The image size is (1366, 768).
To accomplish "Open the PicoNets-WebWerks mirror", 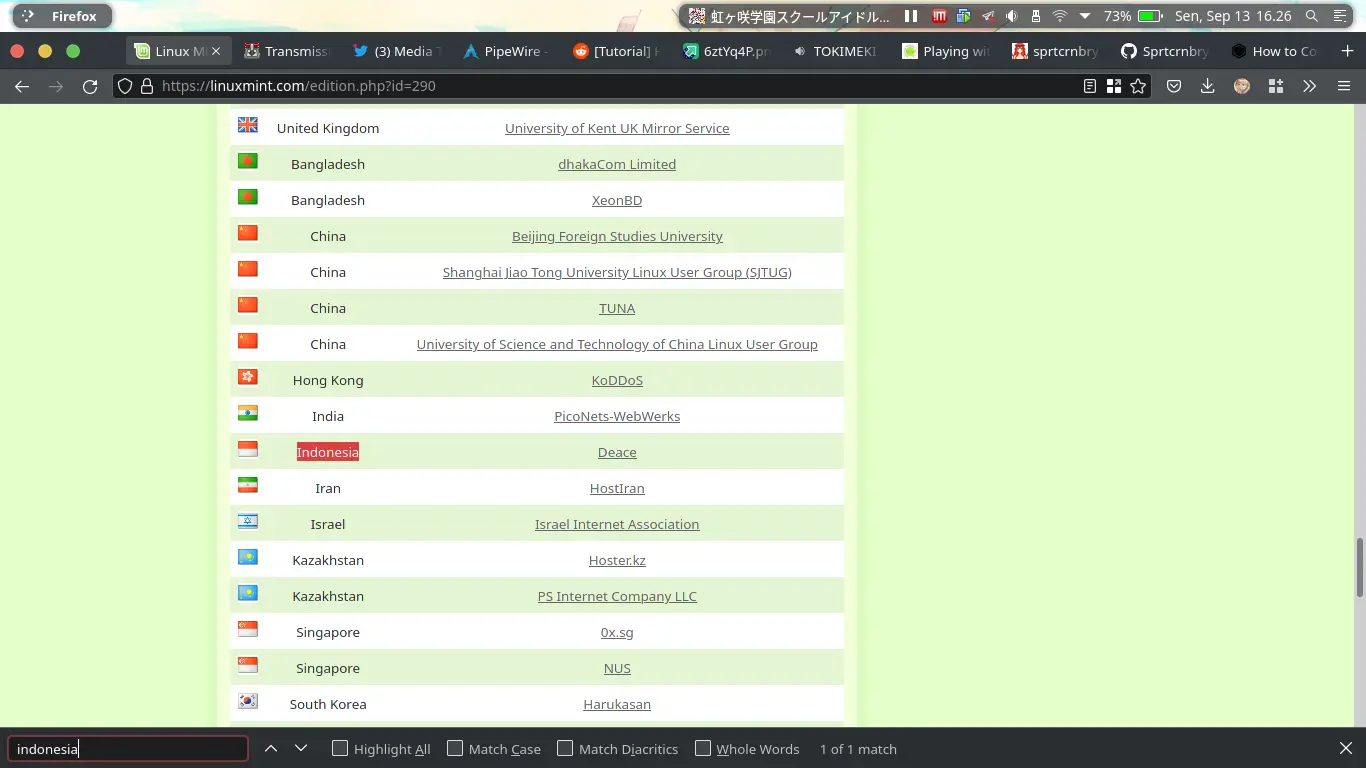I will click(x=617, y=416).
